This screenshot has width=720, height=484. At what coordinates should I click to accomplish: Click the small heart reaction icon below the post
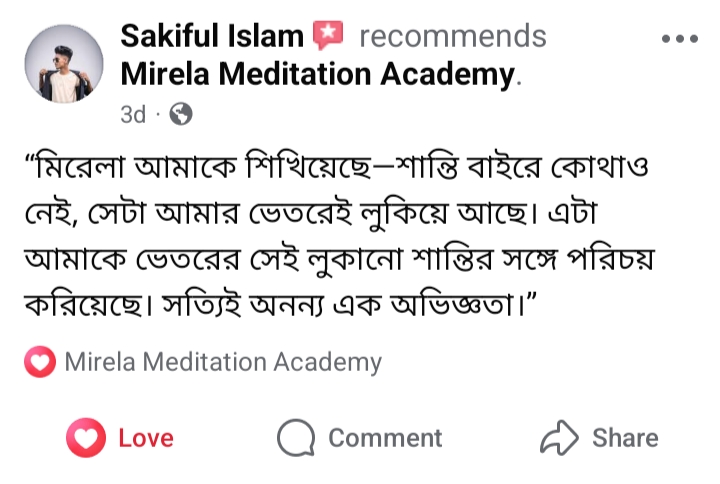39,363
